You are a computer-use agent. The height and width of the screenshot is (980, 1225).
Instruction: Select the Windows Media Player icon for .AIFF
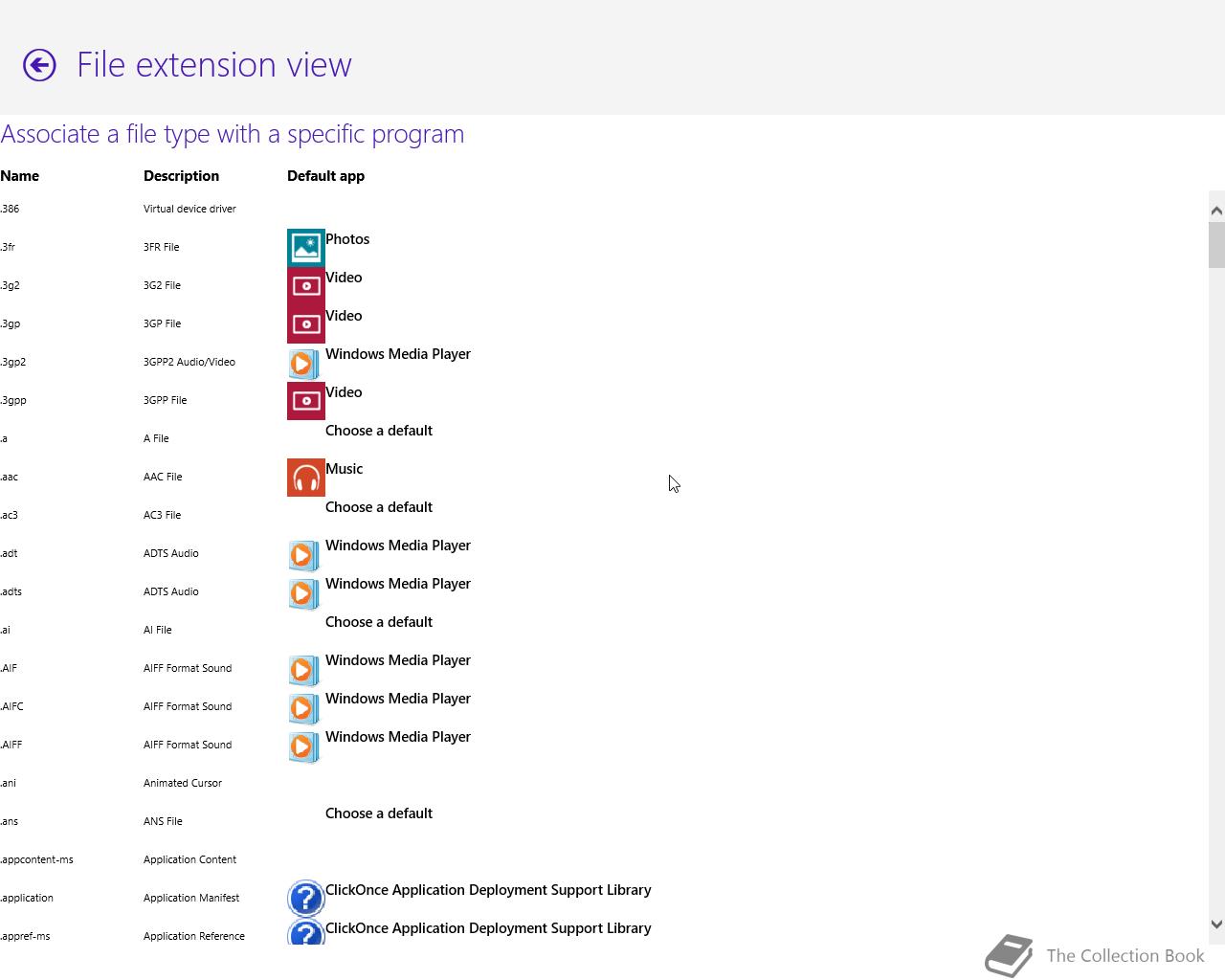303,746
